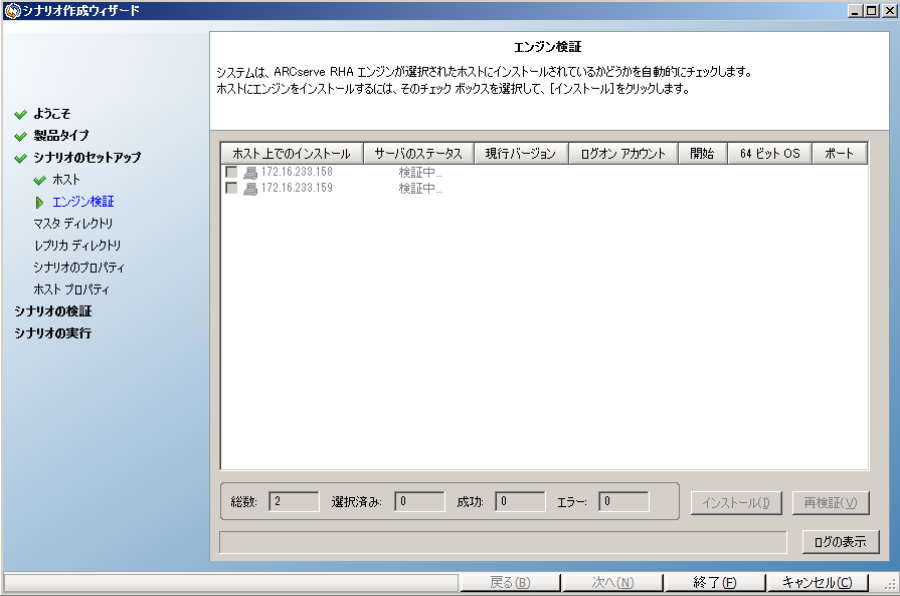This screenshot has width=900, height=596.
Task: Click the キャンセル(C) button
Action: tap(817, 582)
